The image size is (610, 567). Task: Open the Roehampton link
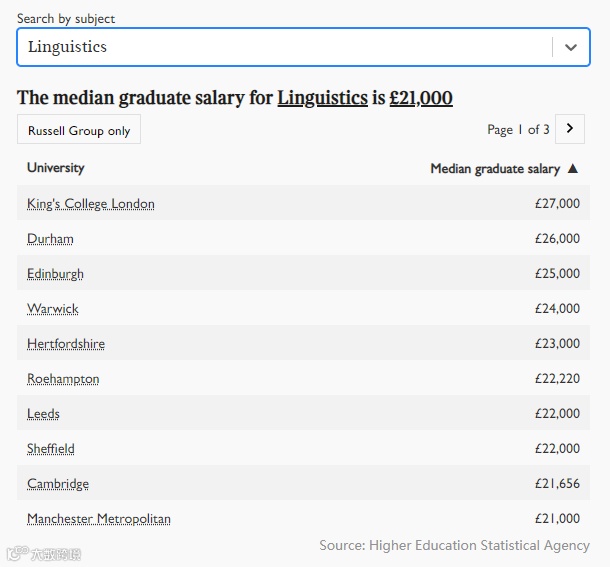63,379
